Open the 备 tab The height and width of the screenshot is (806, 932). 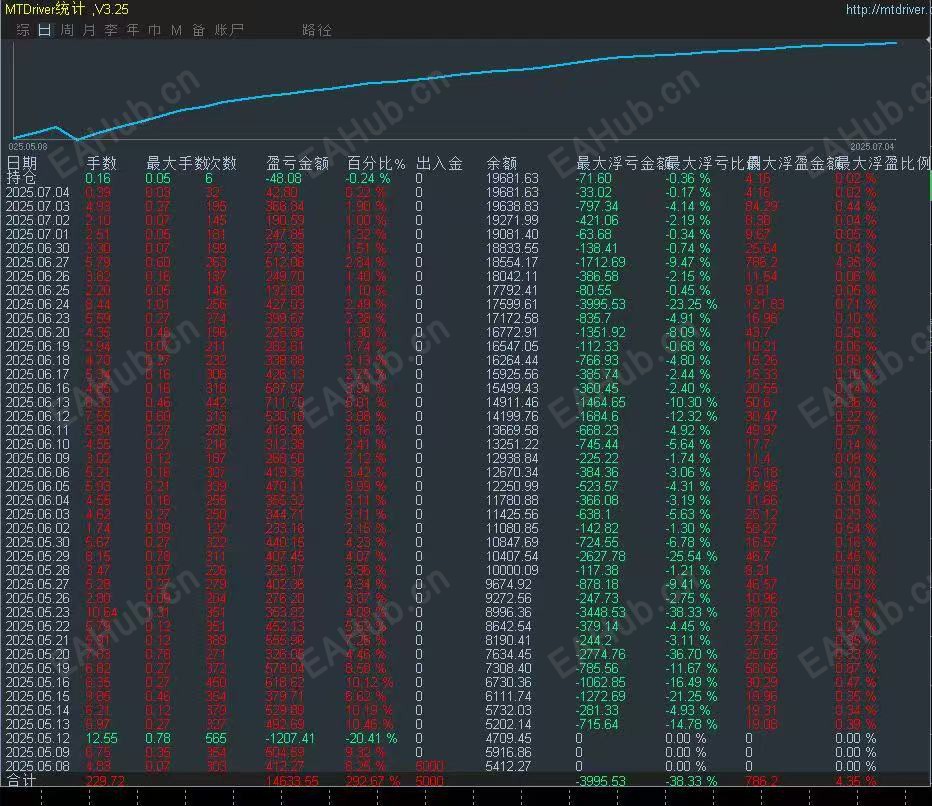pos(199,30)
